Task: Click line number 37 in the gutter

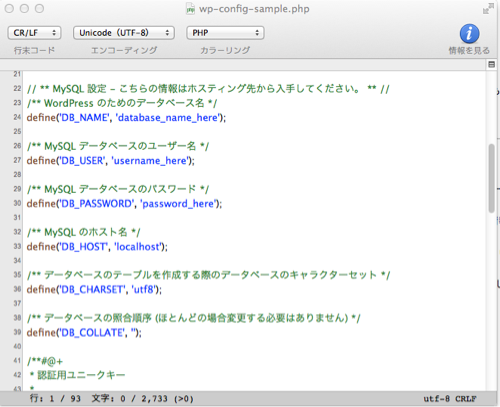Action: point(17,303)
